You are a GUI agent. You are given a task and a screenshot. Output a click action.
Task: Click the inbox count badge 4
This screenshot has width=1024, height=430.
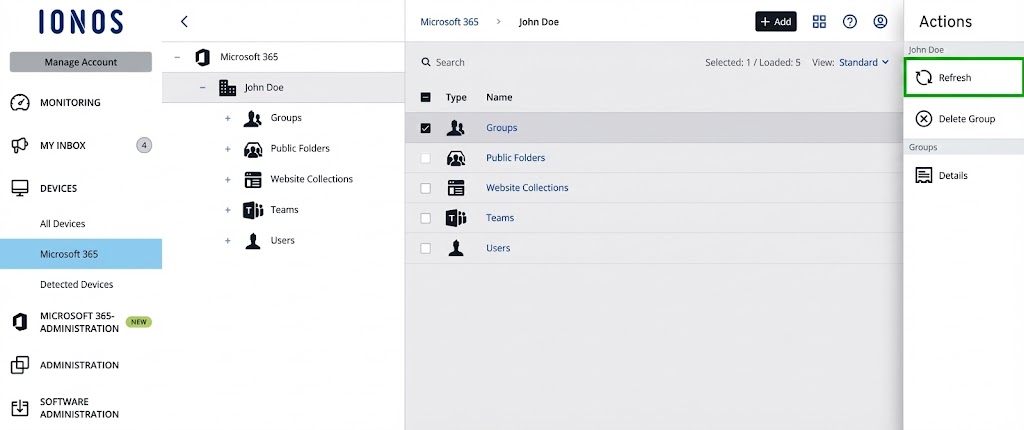click(x=144, y=145)
